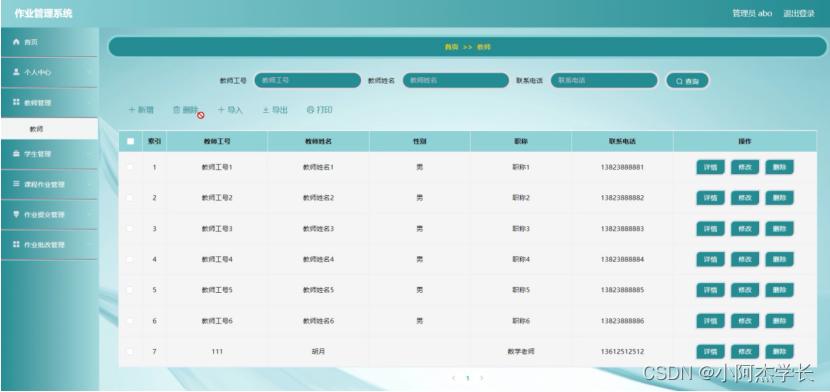
Task: Click the home icon beside 首页
Action: point(16,42)
